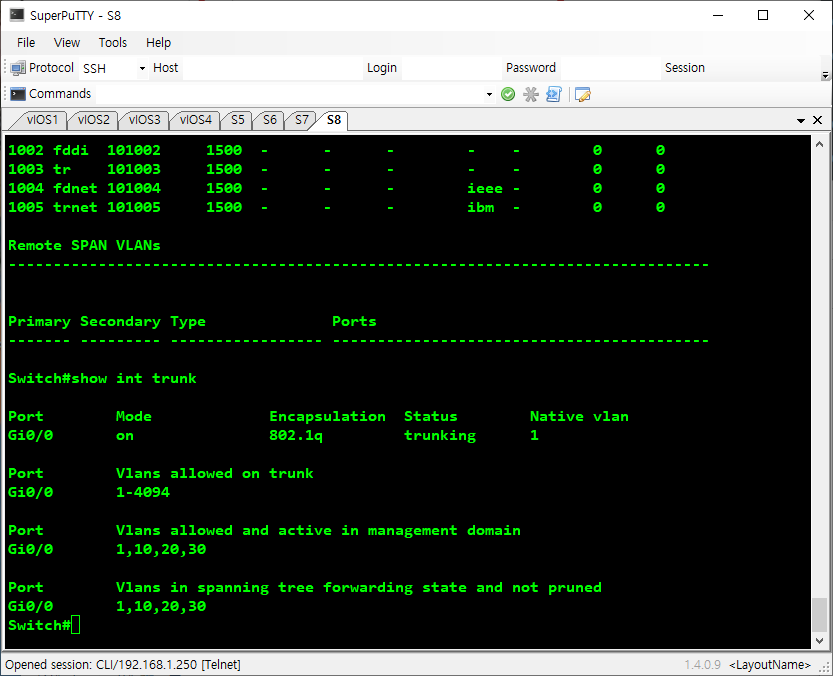This screenshot has width=833, height=676.
Task: Click the Login input field
Action: pos(452,69)
